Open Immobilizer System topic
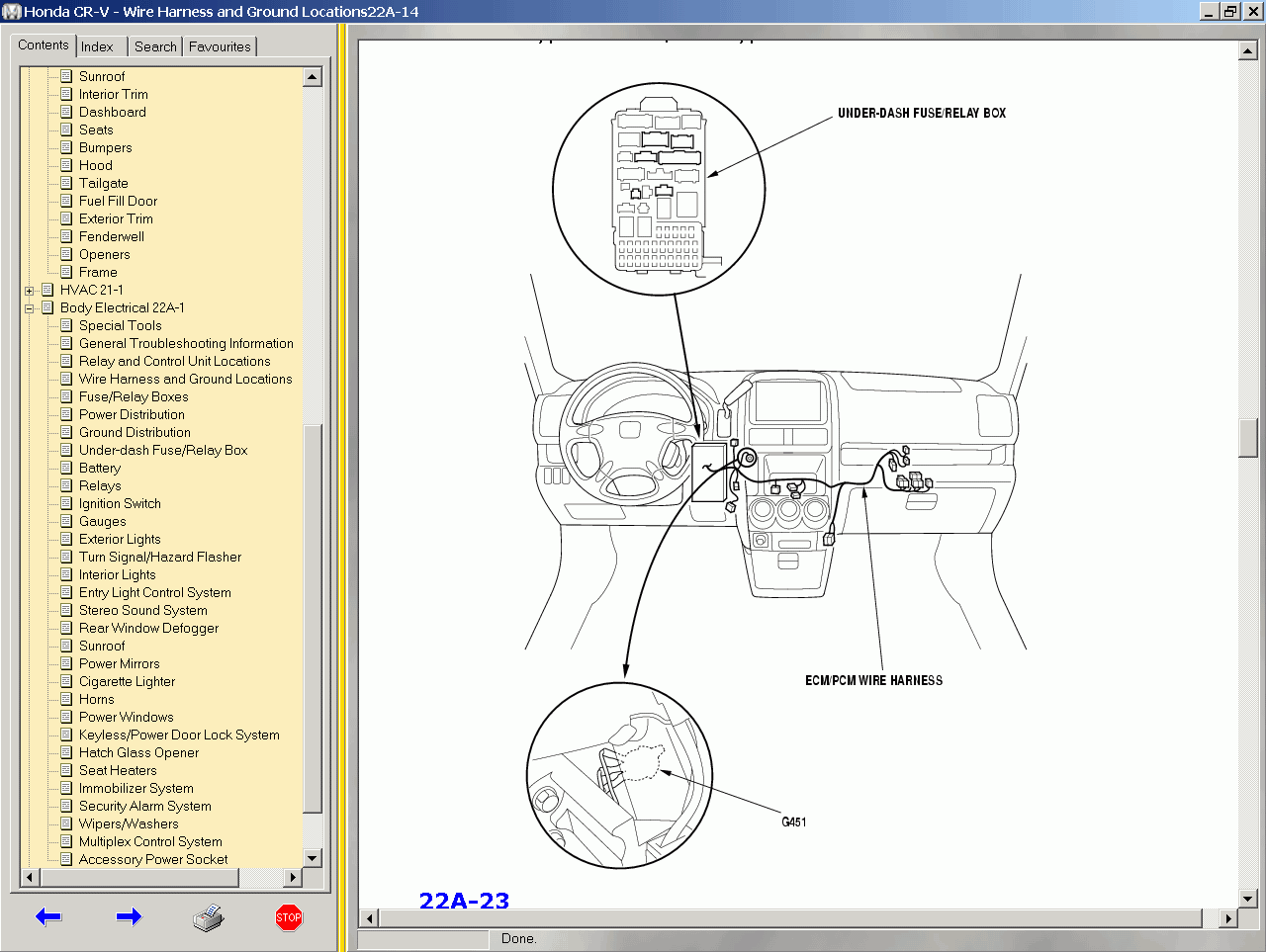The width and height of the screenshot is (1266, 952). click(x=136, y=788)
